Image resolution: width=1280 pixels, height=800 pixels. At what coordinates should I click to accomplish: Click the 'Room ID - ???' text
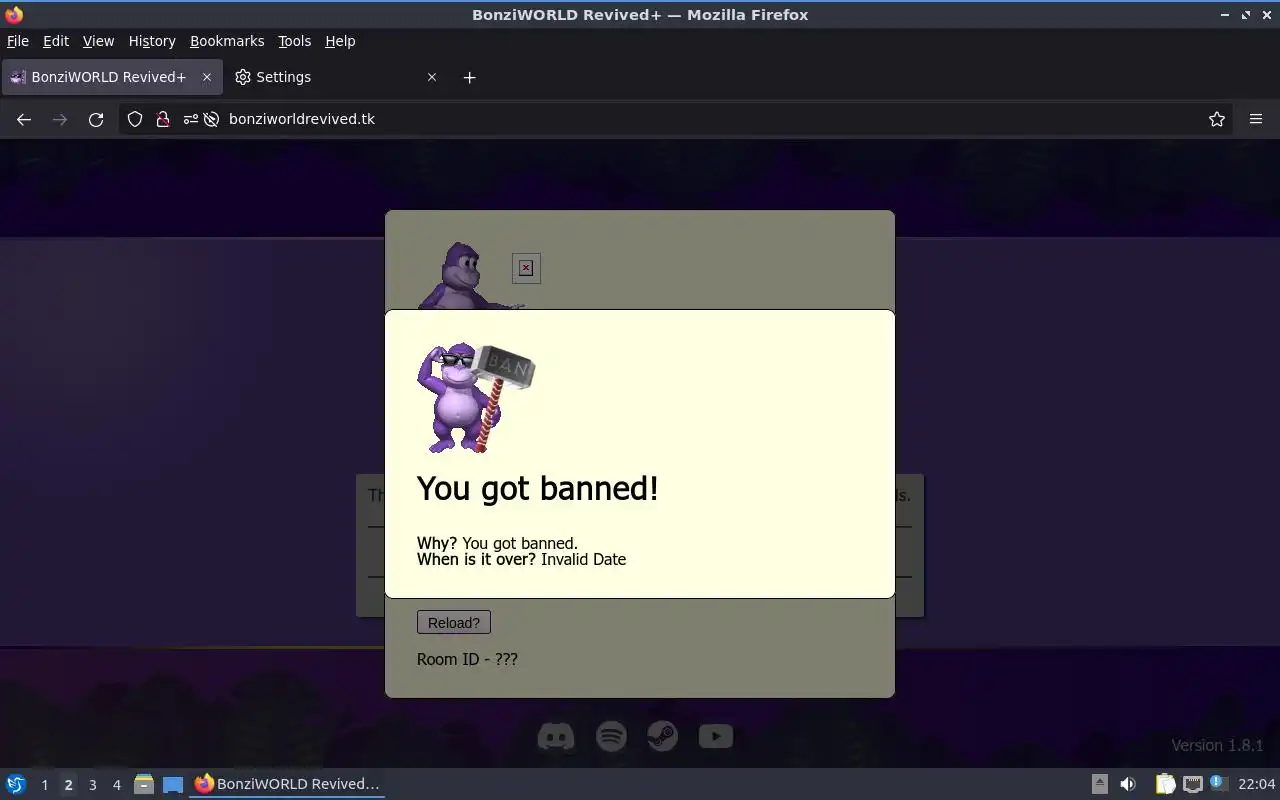(467, 659)
